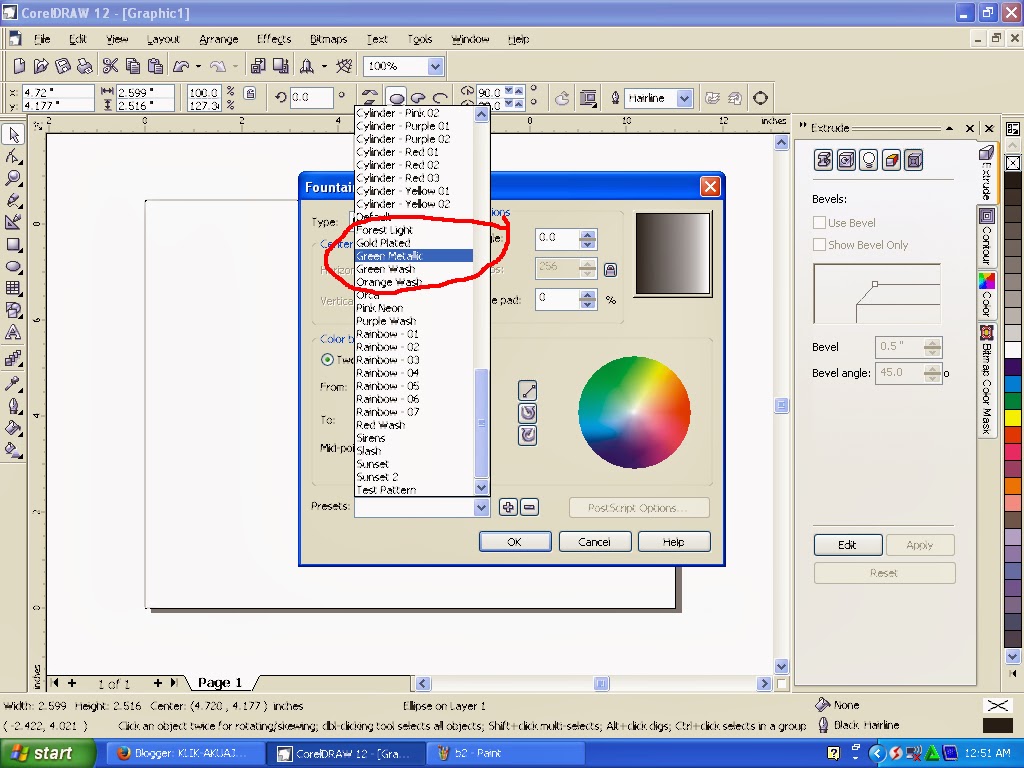Screen dimensions: 1024x768
Task: Select the Zoom tool magnifier
Action: click(13, 178)
